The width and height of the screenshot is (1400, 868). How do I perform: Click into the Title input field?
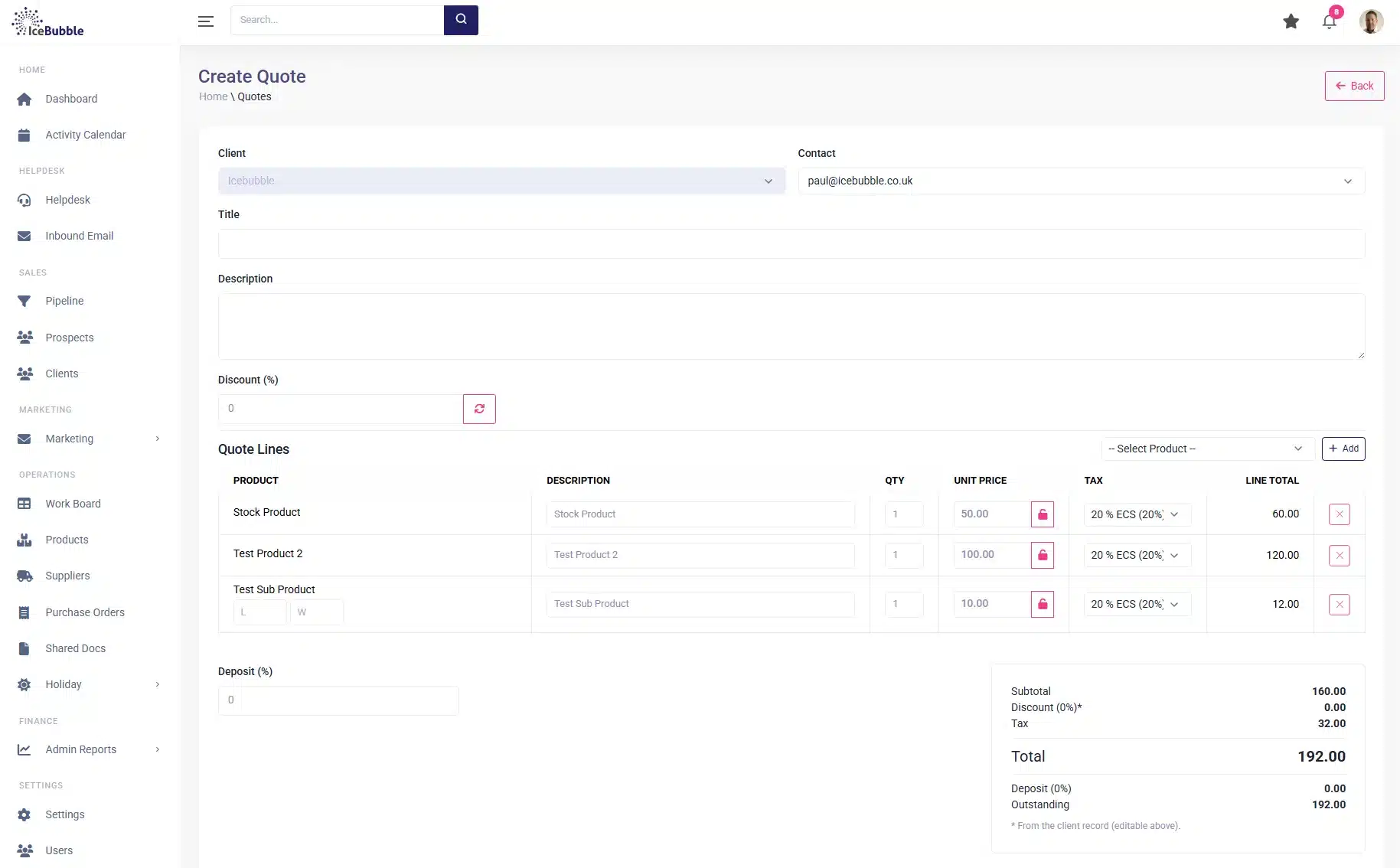coord(791,244)
